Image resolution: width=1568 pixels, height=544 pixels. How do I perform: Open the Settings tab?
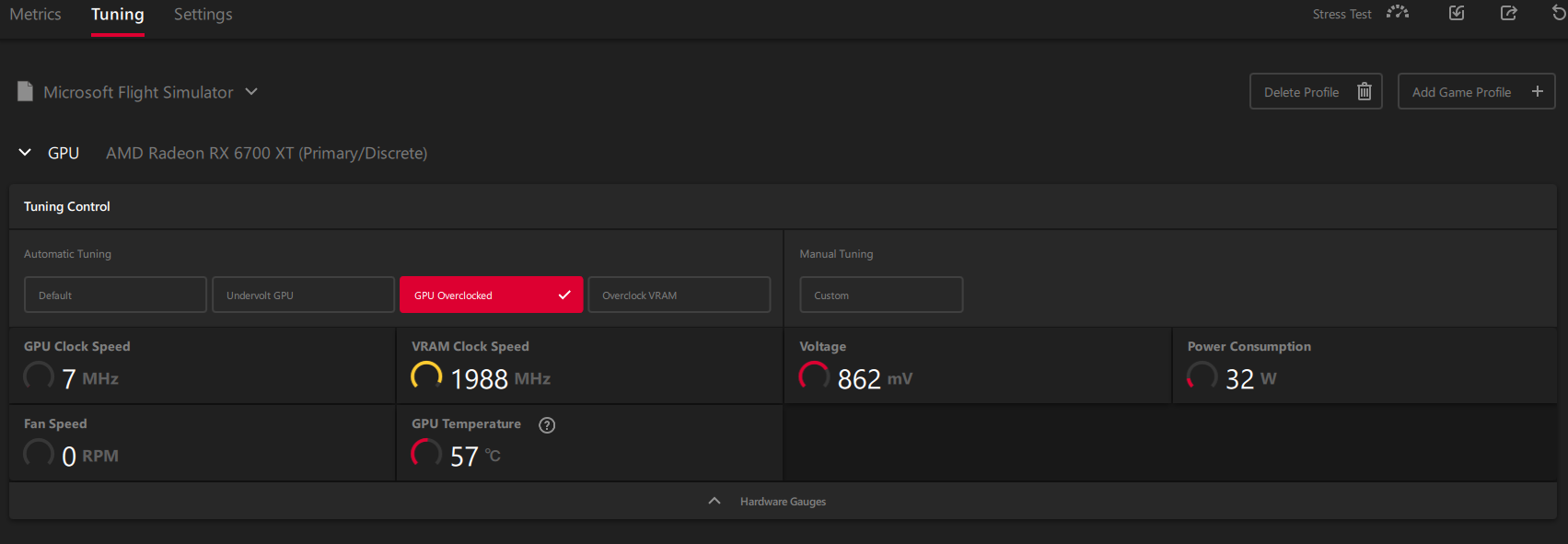(203, 15)
